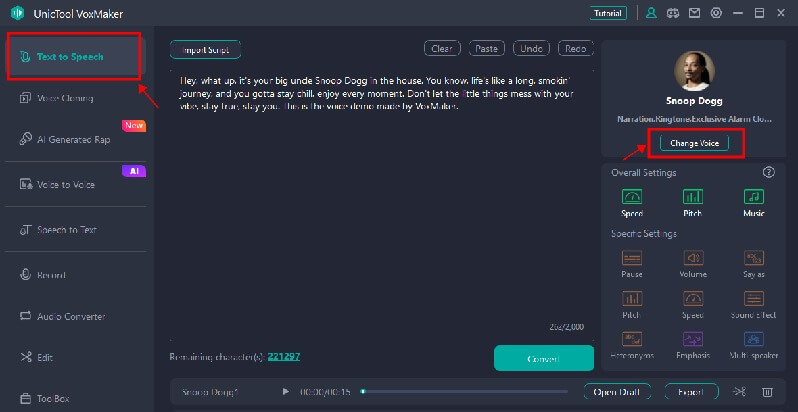Viewport: 798px width, 412px height.
Task: Insert a Pause
Action: tap(632, 264)
